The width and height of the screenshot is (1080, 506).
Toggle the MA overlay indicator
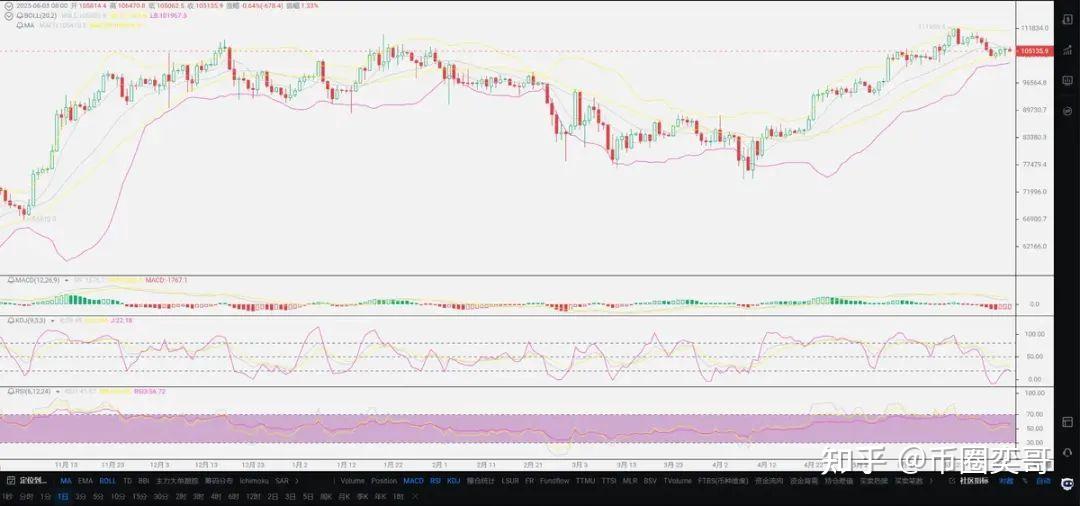[66, 481]
